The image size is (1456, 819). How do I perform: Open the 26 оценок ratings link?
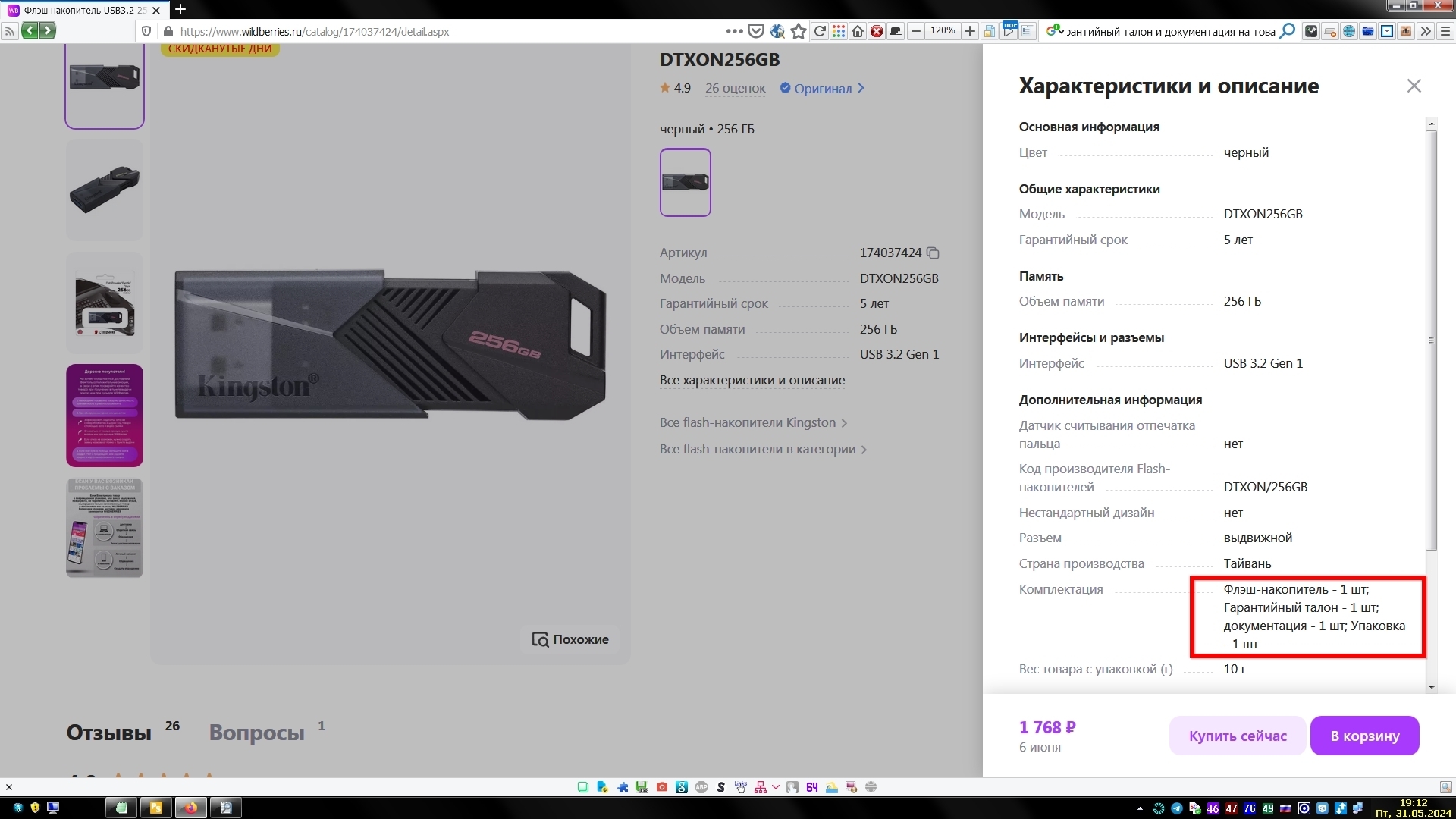click(735, 89)
